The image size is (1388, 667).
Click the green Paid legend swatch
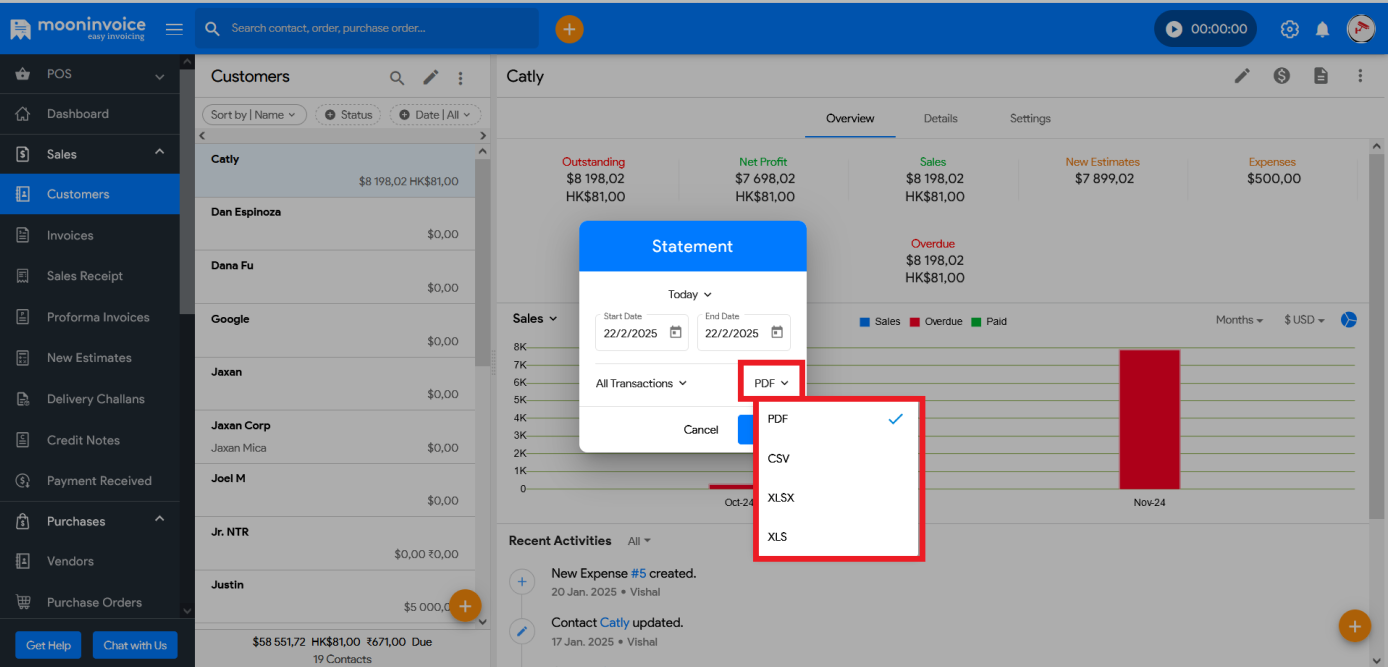[x=976, y=322]
